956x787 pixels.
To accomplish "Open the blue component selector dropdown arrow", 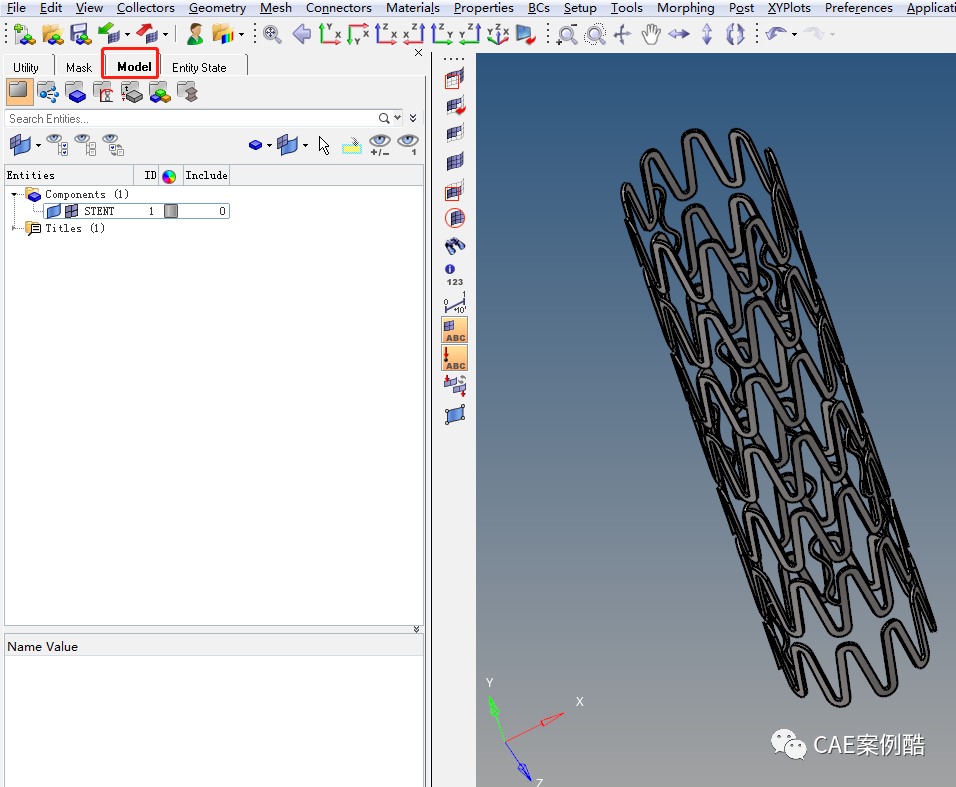I will (x=269, y=145).
